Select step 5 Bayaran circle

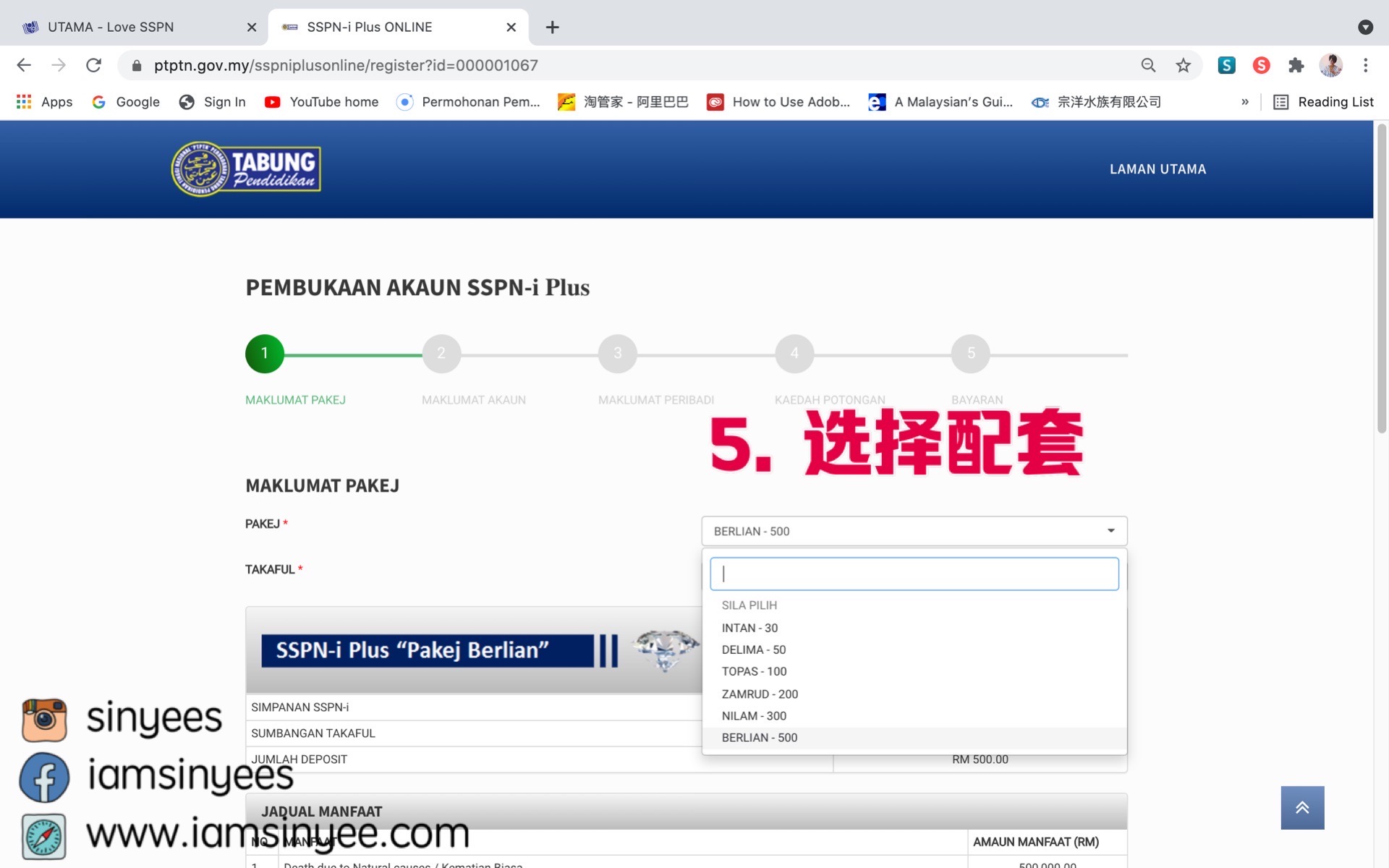click(971, 354)
